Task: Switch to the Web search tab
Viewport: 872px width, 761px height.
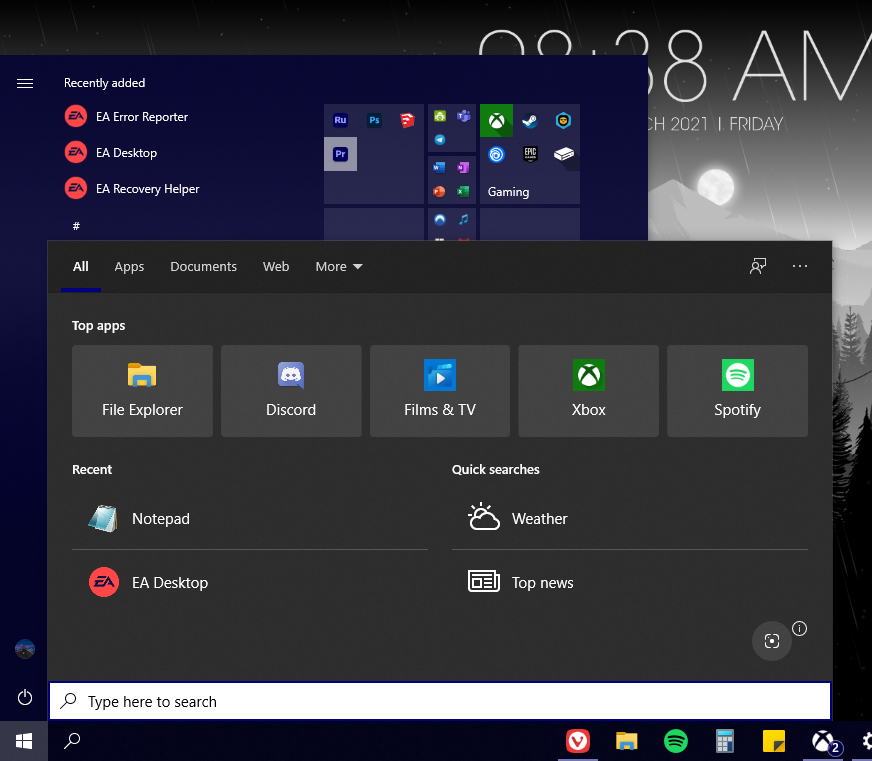Action: point(276,266)
